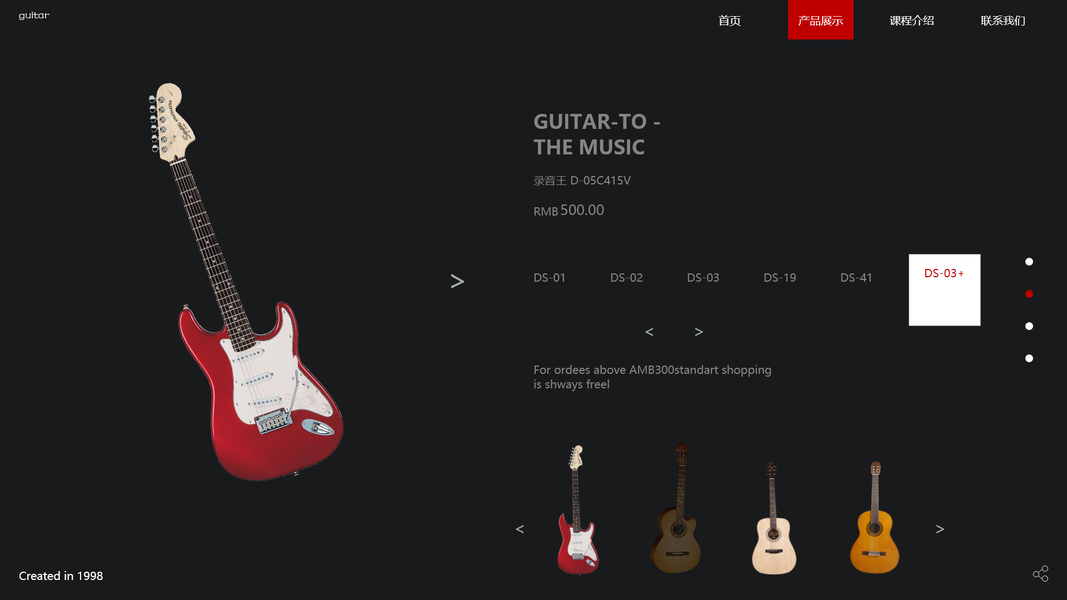
Task: Select the fourth page indicator dot
Action: tap(1029, 359)
